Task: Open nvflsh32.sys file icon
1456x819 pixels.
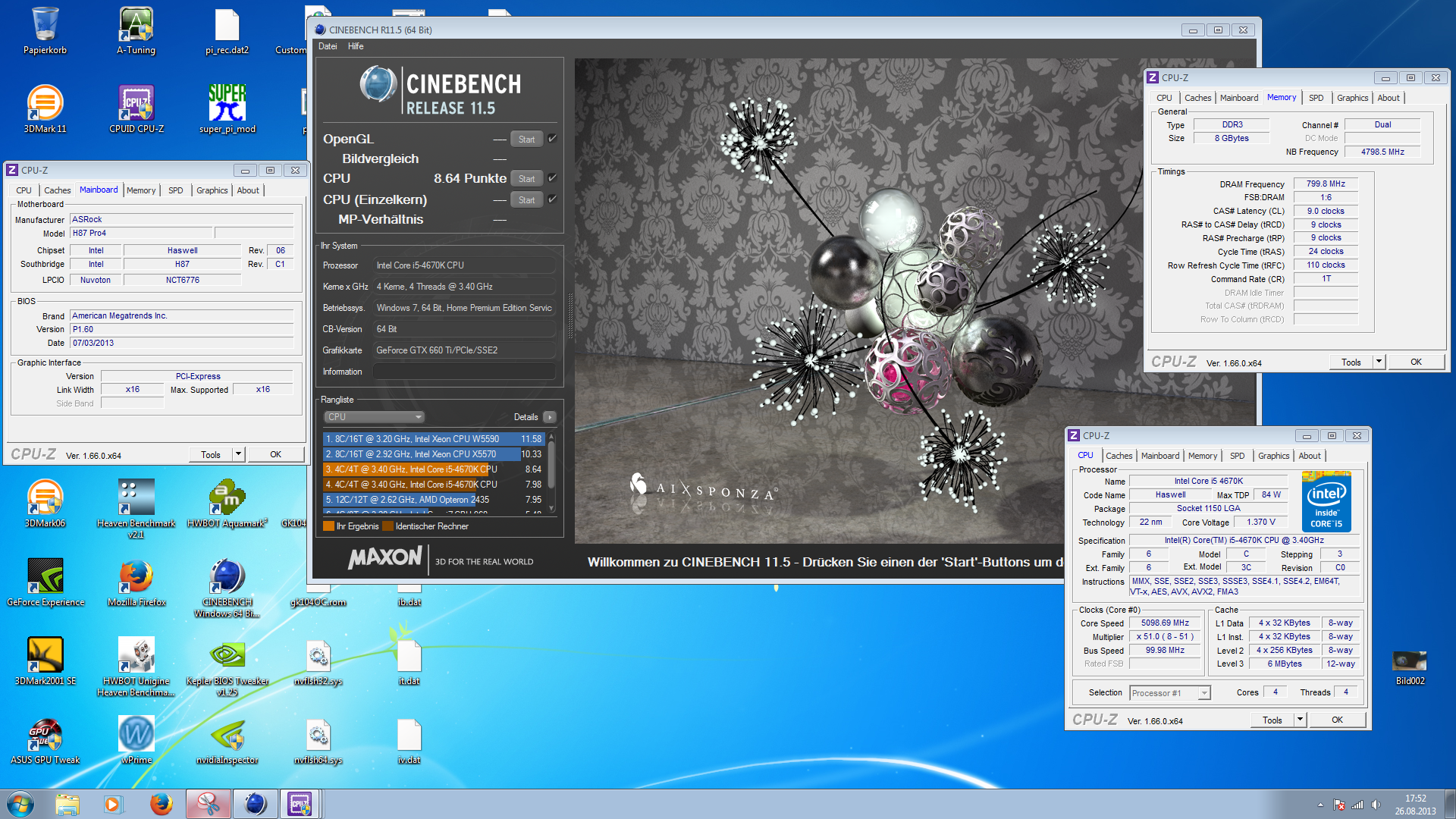Action: point(318,661)
